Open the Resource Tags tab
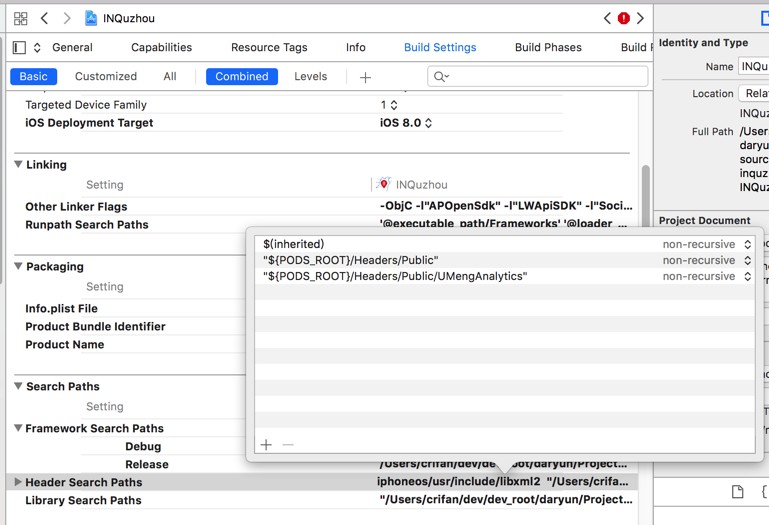 tap(269, 48)
